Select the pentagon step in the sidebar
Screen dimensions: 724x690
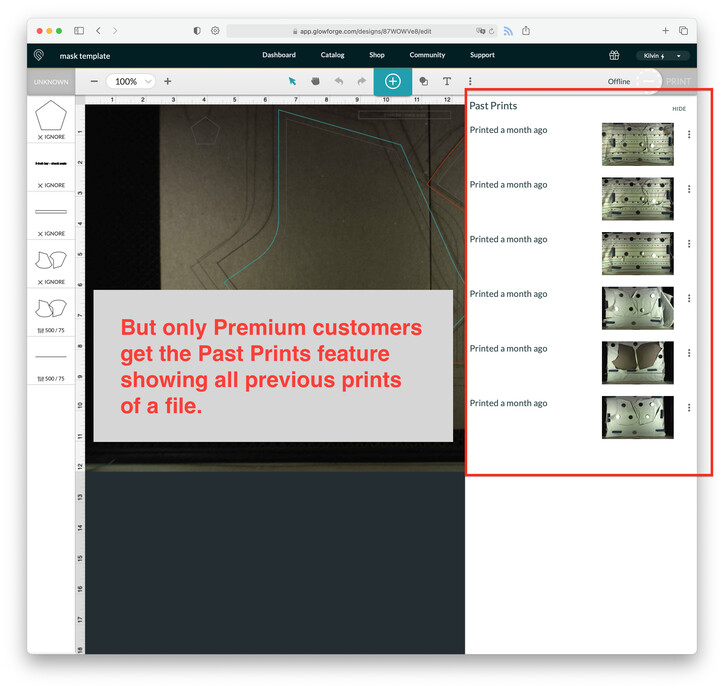click(51, 119)
